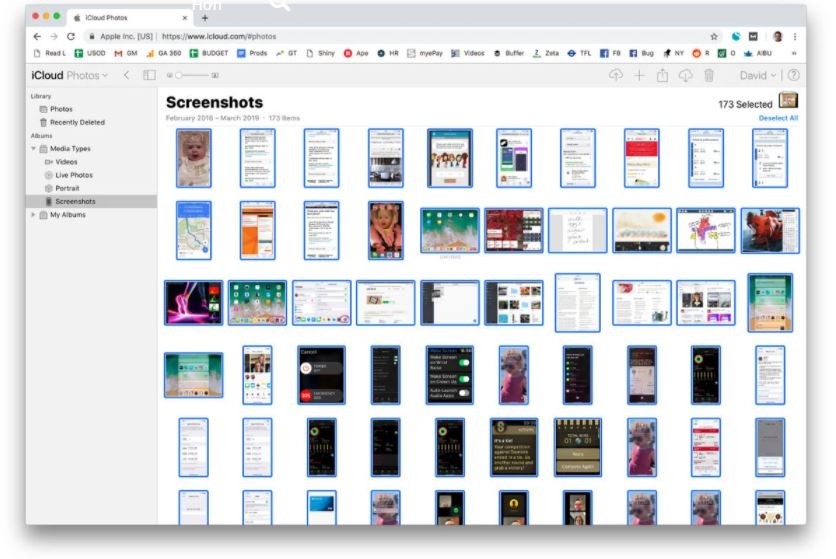Click the URL address bar
Image resolution: width=836 pixels, height=559 pixels.
pyautogui.click(x=395, y=36)
